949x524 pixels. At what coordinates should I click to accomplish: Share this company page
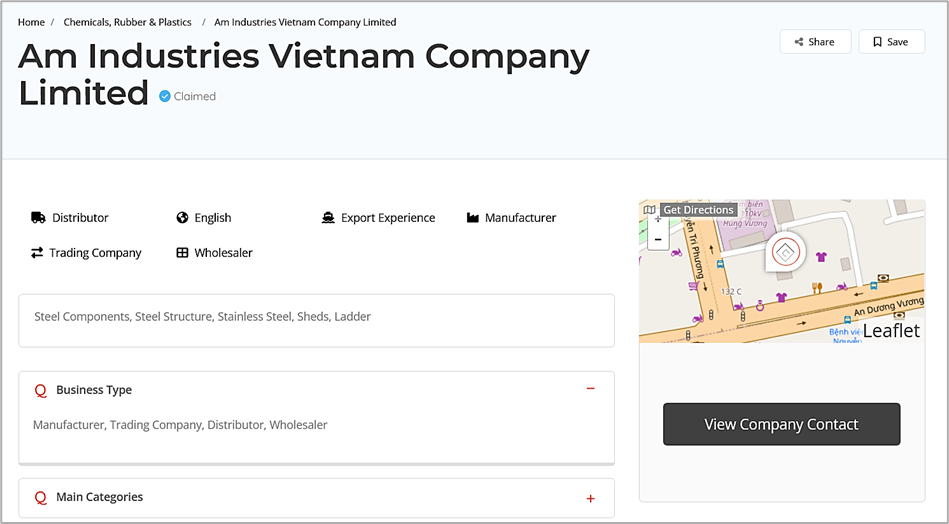click(815, 42)
